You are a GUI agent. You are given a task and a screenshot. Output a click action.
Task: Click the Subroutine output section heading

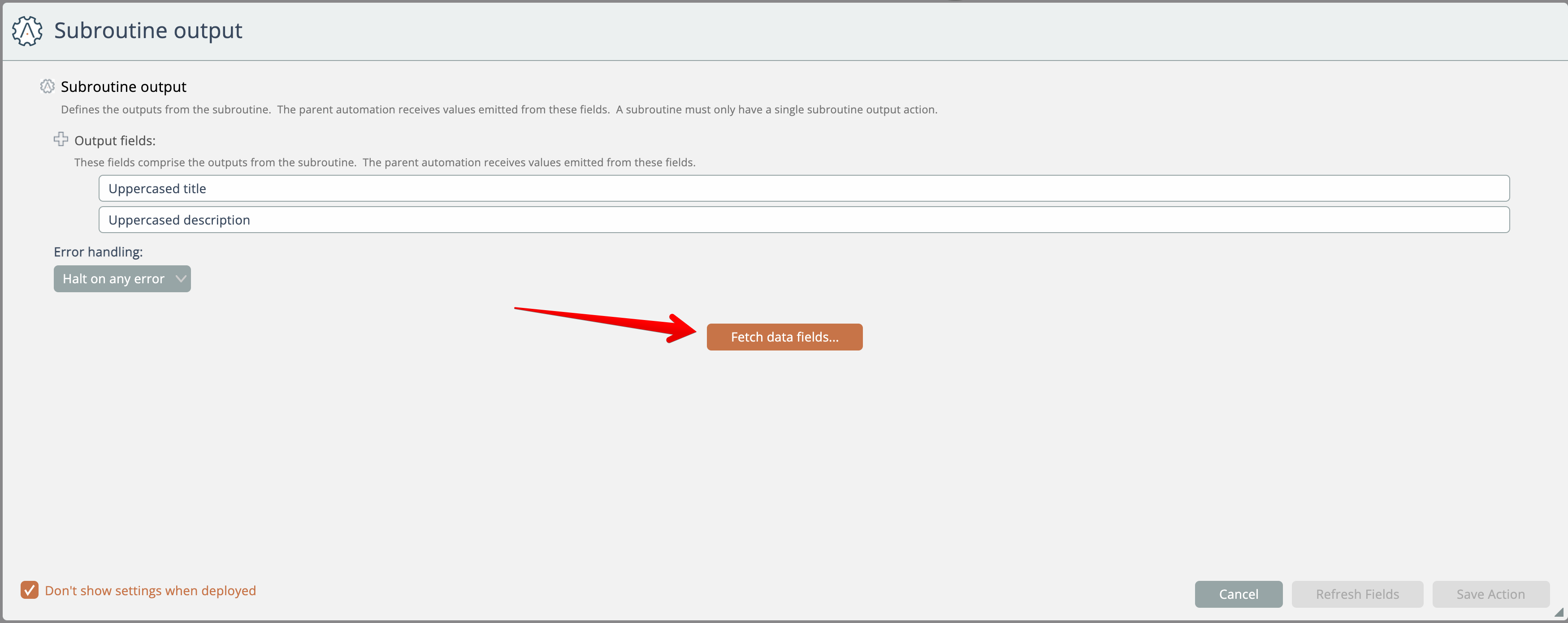124,87
